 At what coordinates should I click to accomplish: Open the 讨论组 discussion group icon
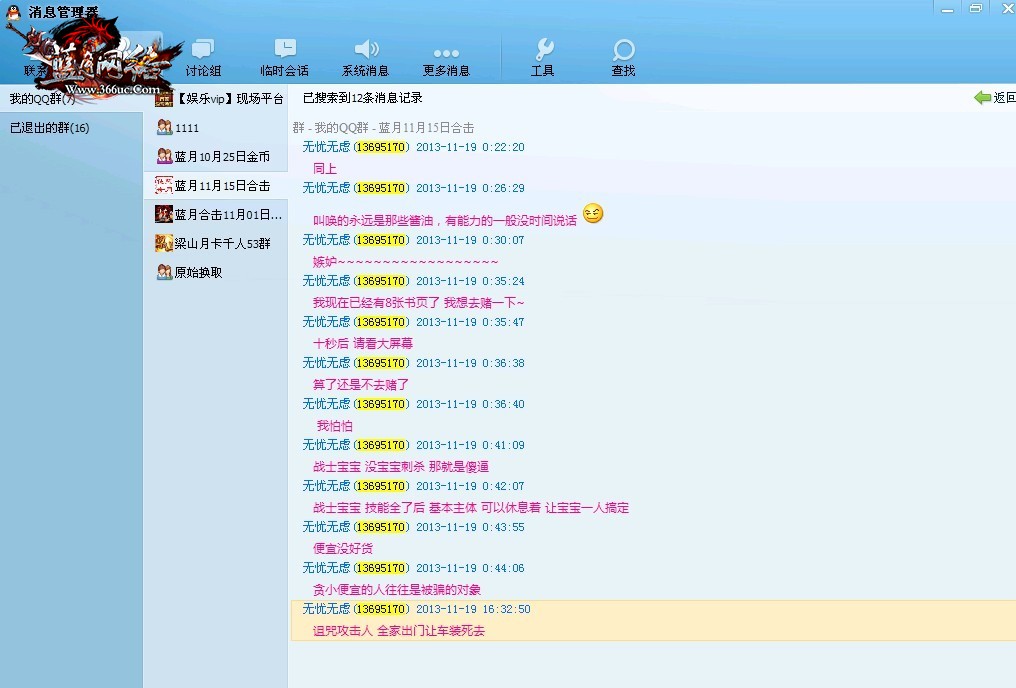pos(203,50)
